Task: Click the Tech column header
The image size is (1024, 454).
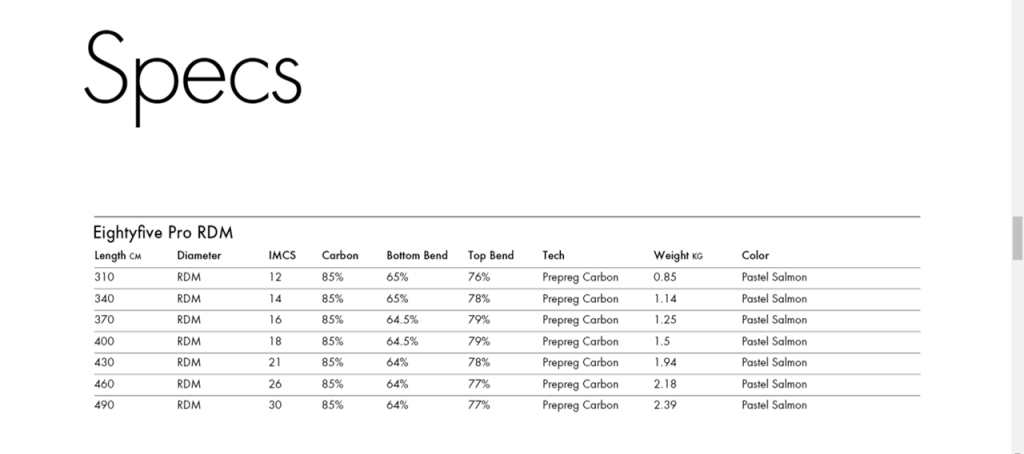Action: (x=553, y=256)
